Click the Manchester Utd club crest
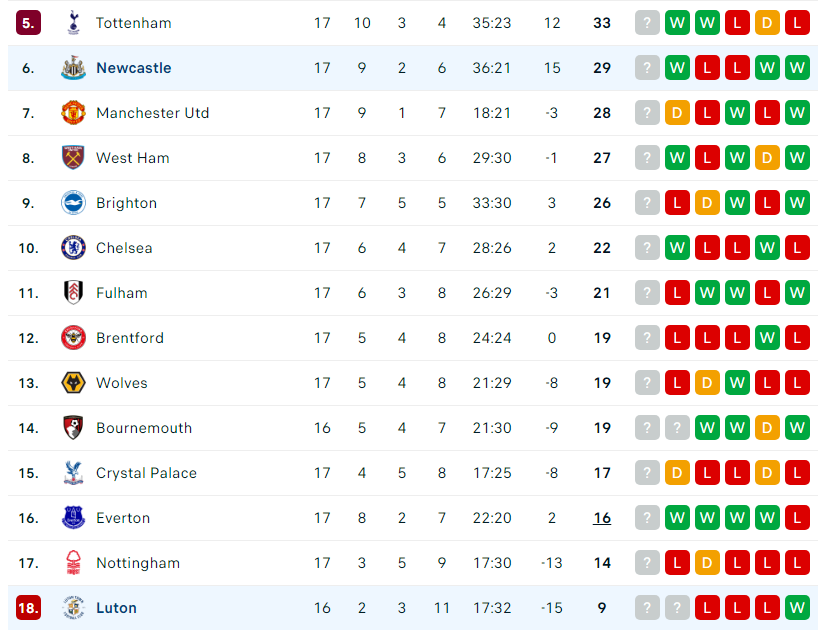The height and width of the screenshot is (630, 818). (74, 113)
